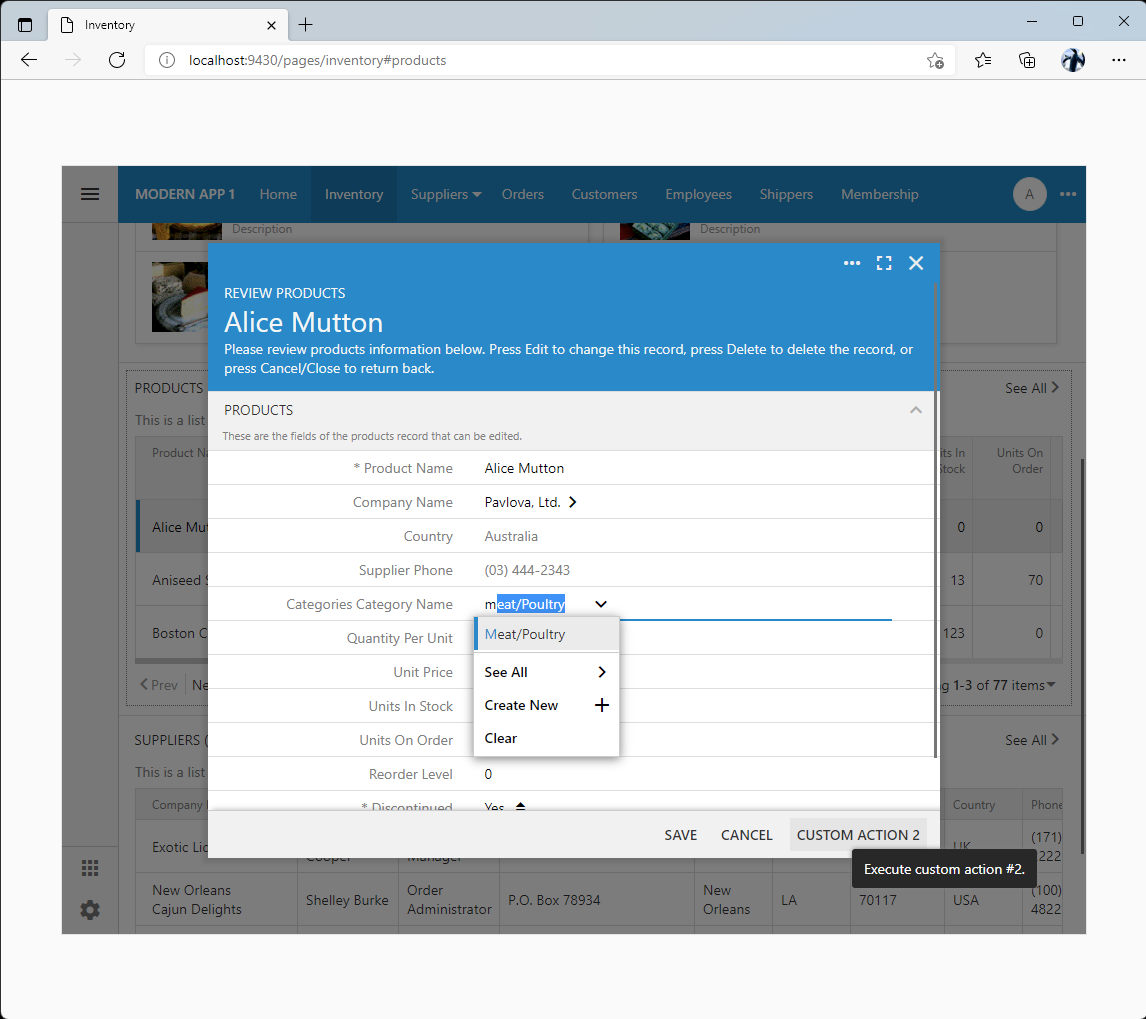
Task: Open the three-dots menu in the dialog header
Action: [852, 263]
